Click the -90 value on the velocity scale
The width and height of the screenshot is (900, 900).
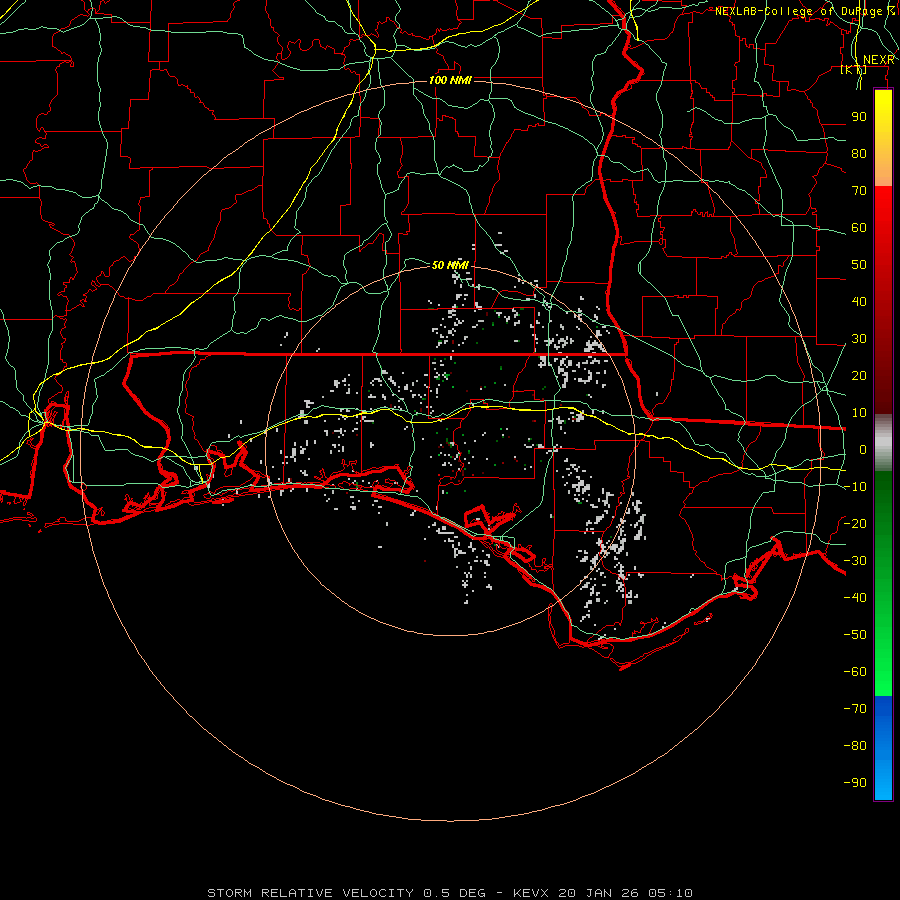[x=855, y=783]
